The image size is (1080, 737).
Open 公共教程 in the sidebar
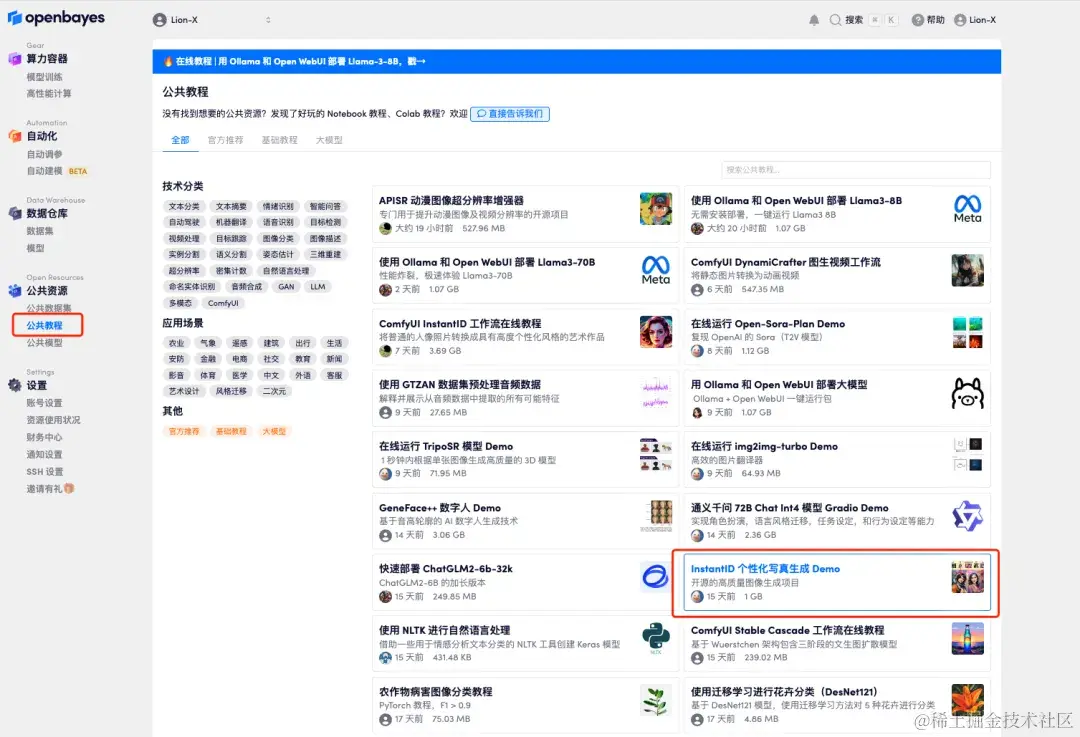click(44, 325)
